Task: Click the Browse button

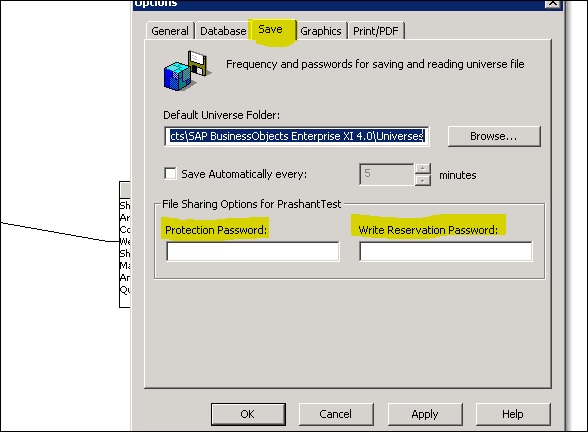Action: click(x=494, y=136)
